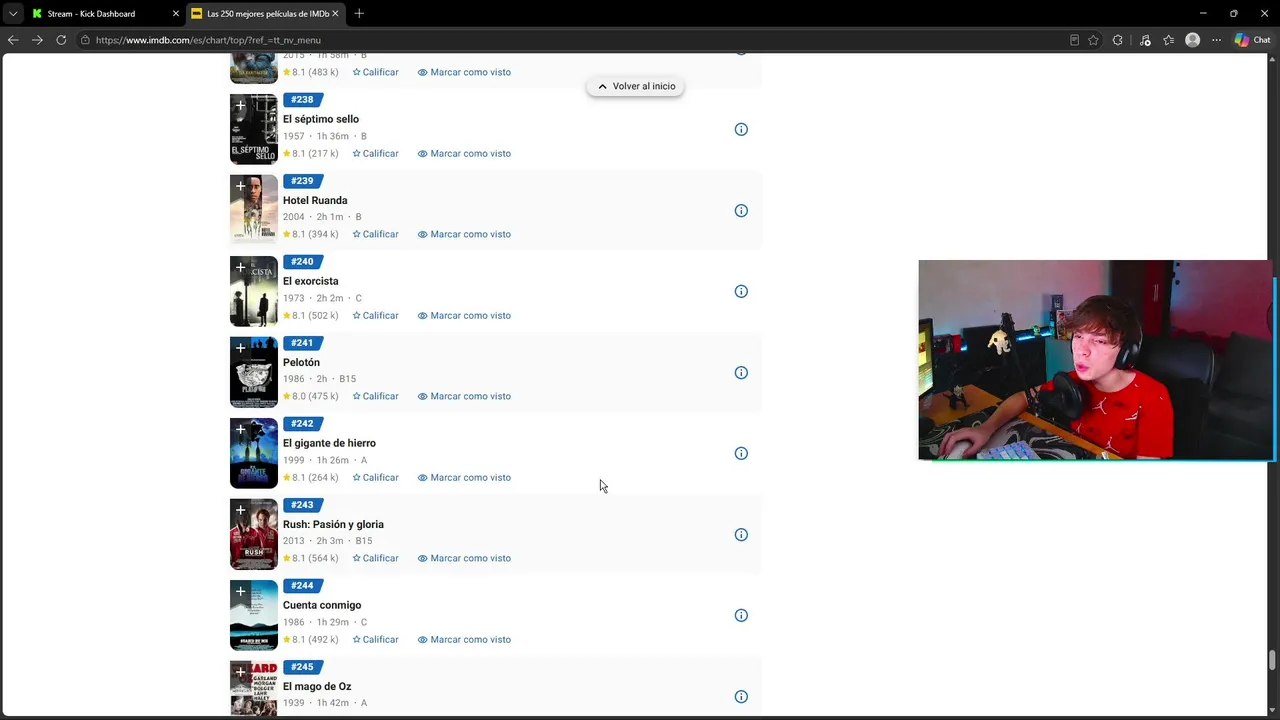
Task: Add Hotel Ruanda to watchlist
Action: coord(240,186)
